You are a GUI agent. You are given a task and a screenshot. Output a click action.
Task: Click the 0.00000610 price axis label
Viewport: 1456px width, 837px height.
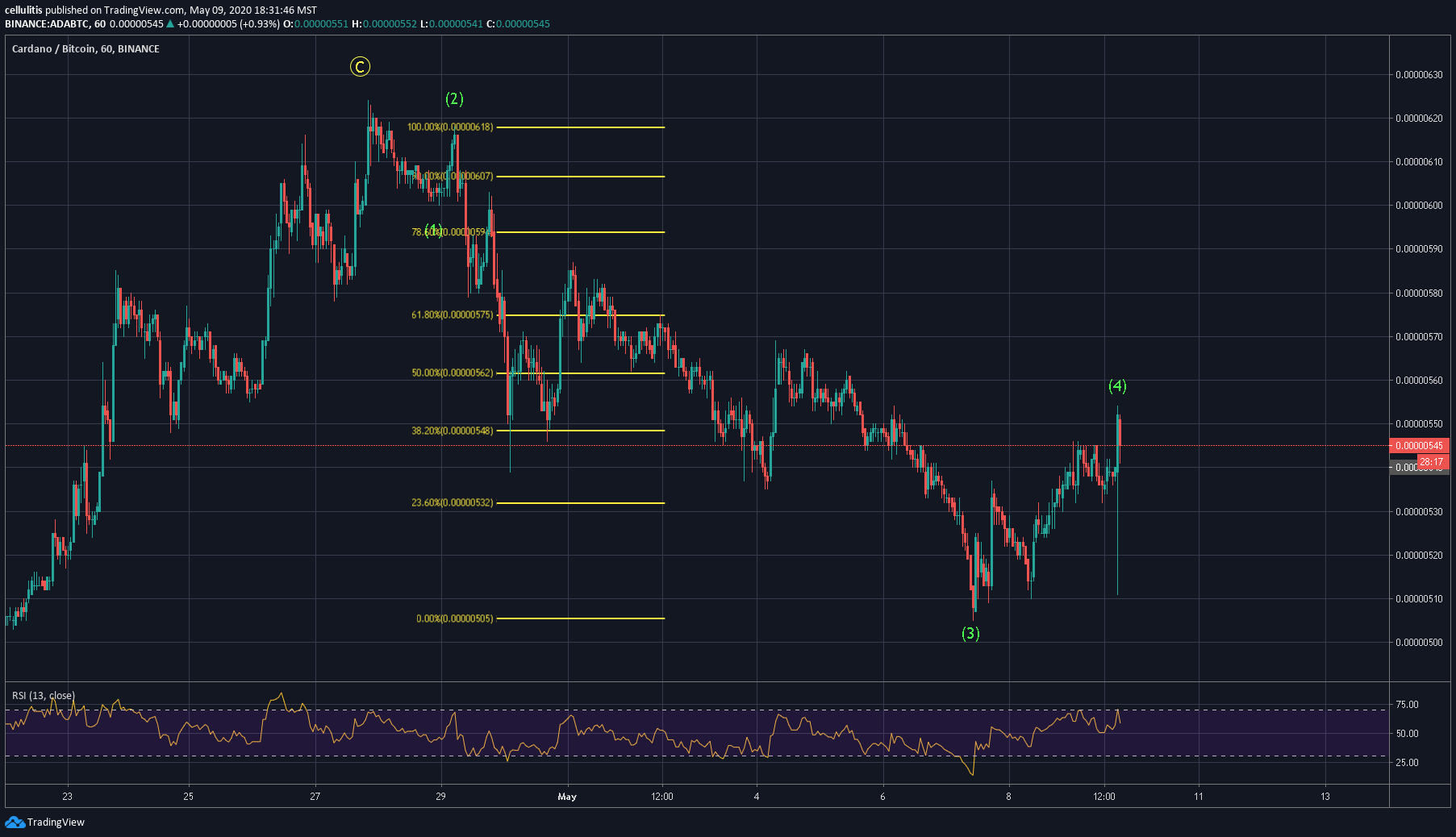coord(1419,162)
